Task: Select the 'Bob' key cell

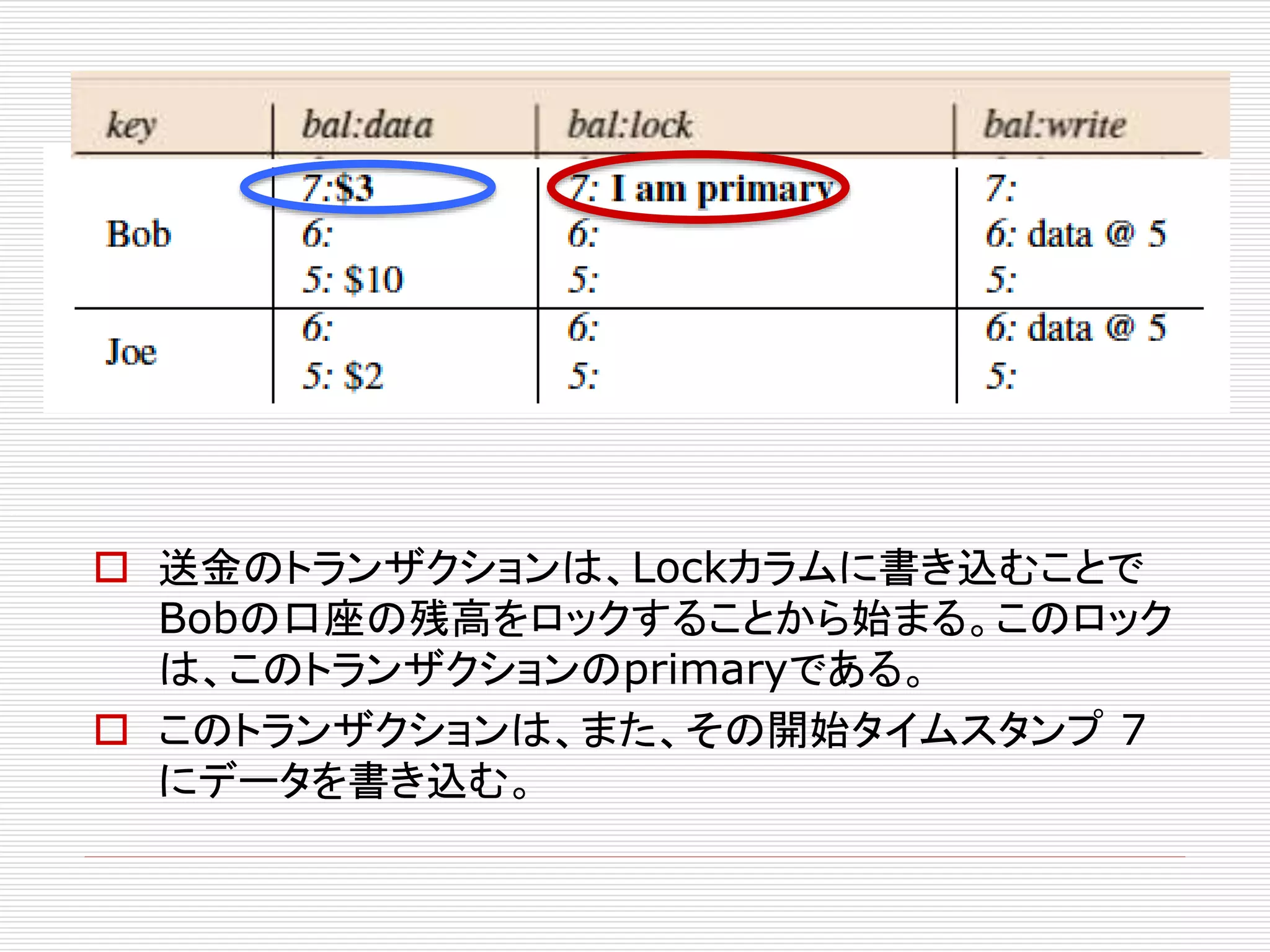Action: coord(138,234)
